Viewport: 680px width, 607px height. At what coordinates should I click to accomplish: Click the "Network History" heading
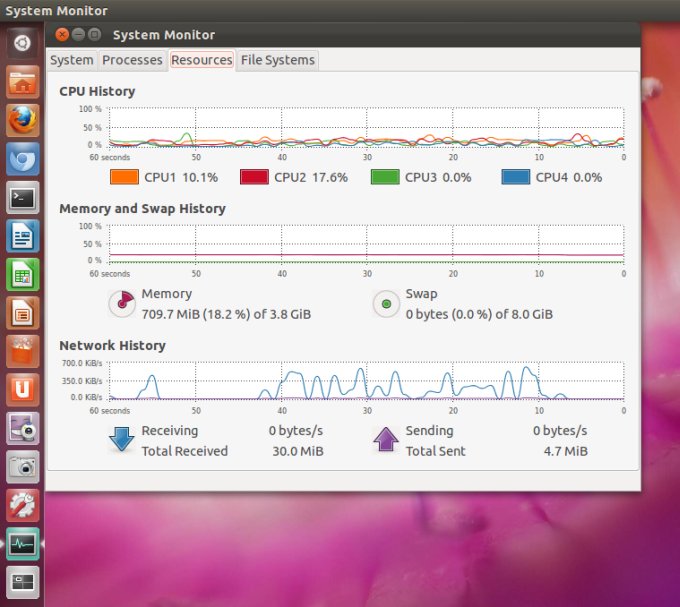click(112, 346)
